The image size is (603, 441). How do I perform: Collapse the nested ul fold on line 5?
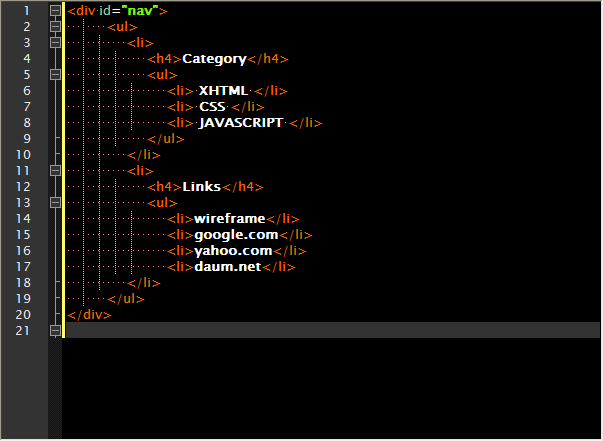point(55,74)
